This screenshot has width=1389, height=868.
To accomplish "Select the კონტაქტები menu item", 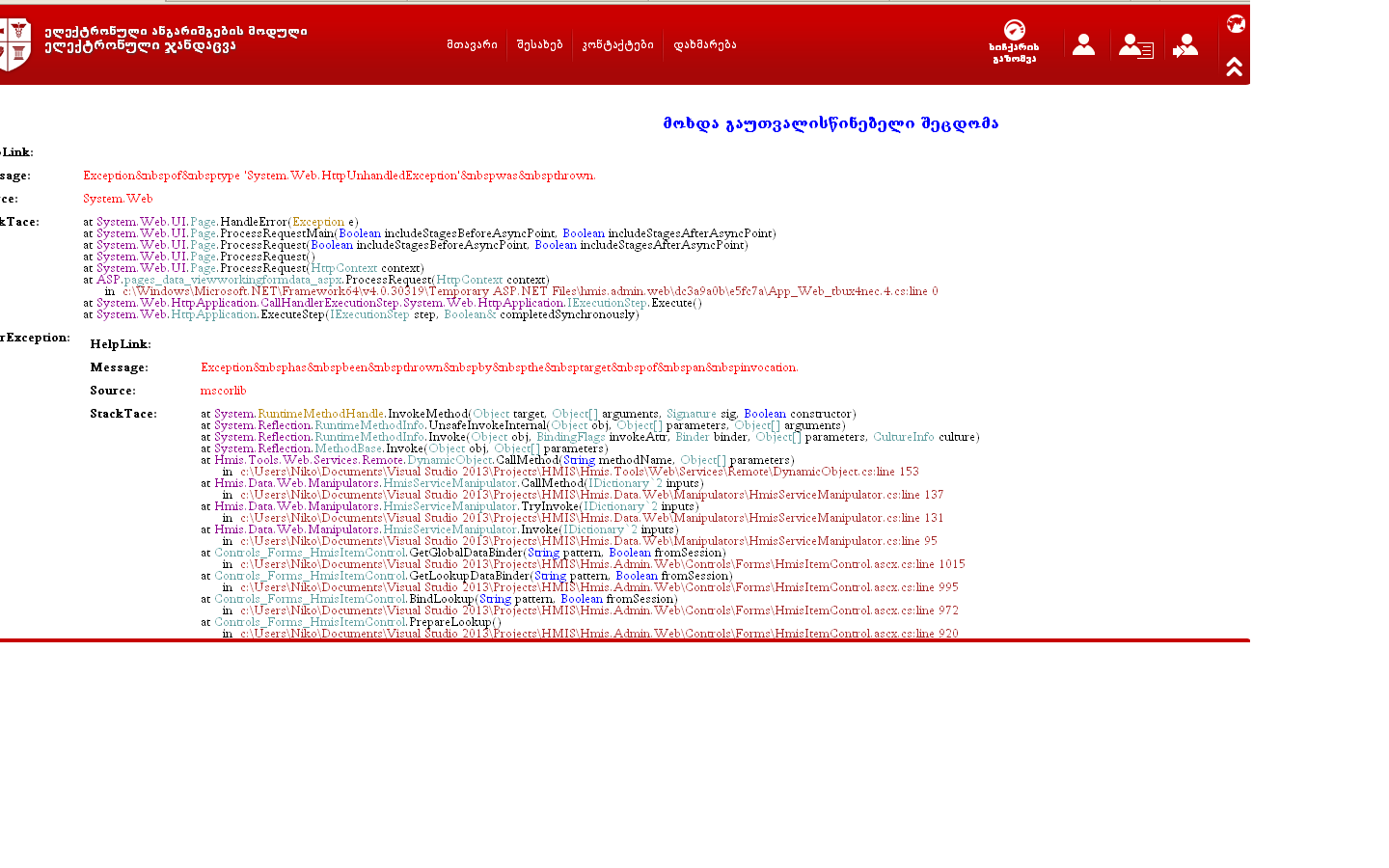I will (x=617, y=45).
